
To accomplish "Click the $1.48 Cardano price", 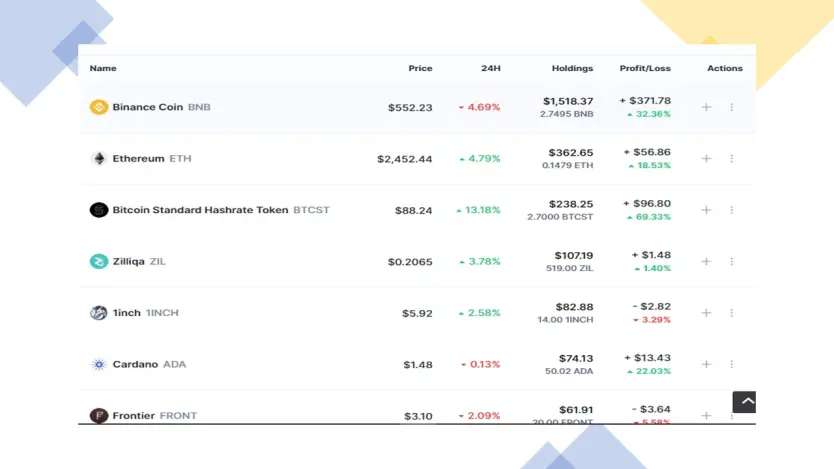I will 418,365.
